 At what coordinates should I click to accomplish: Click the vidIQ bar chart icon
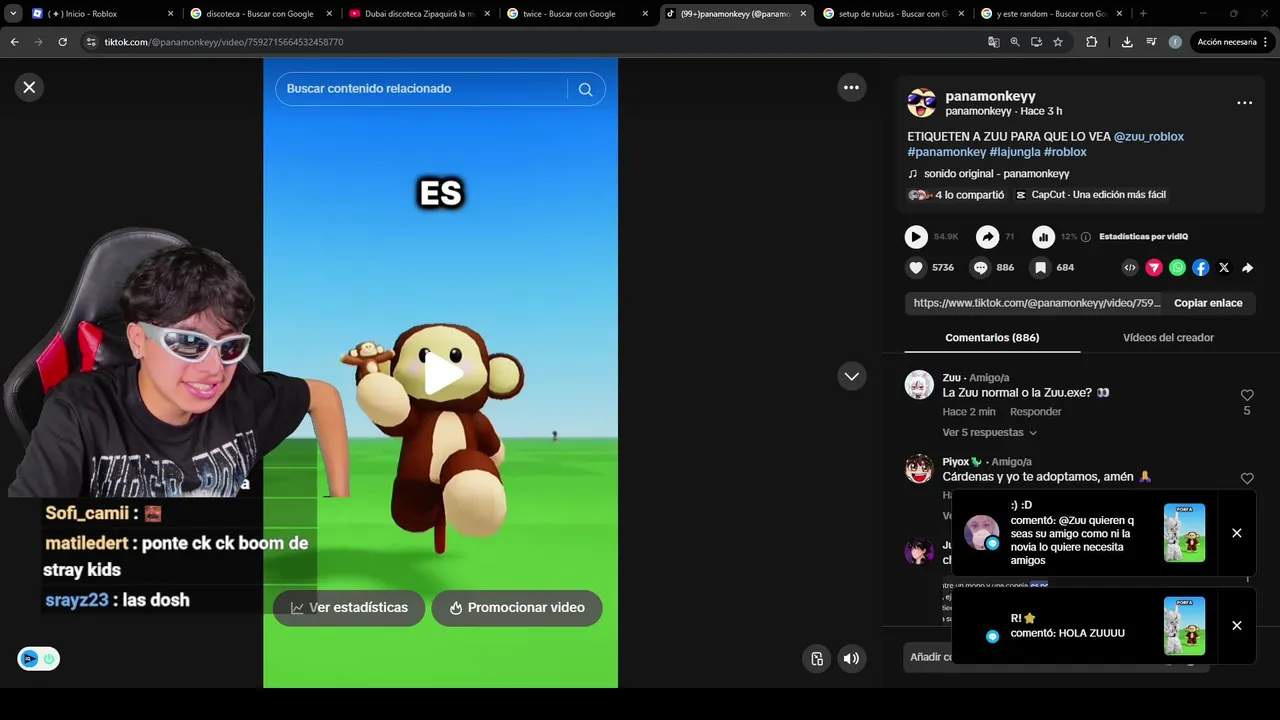1043,237
